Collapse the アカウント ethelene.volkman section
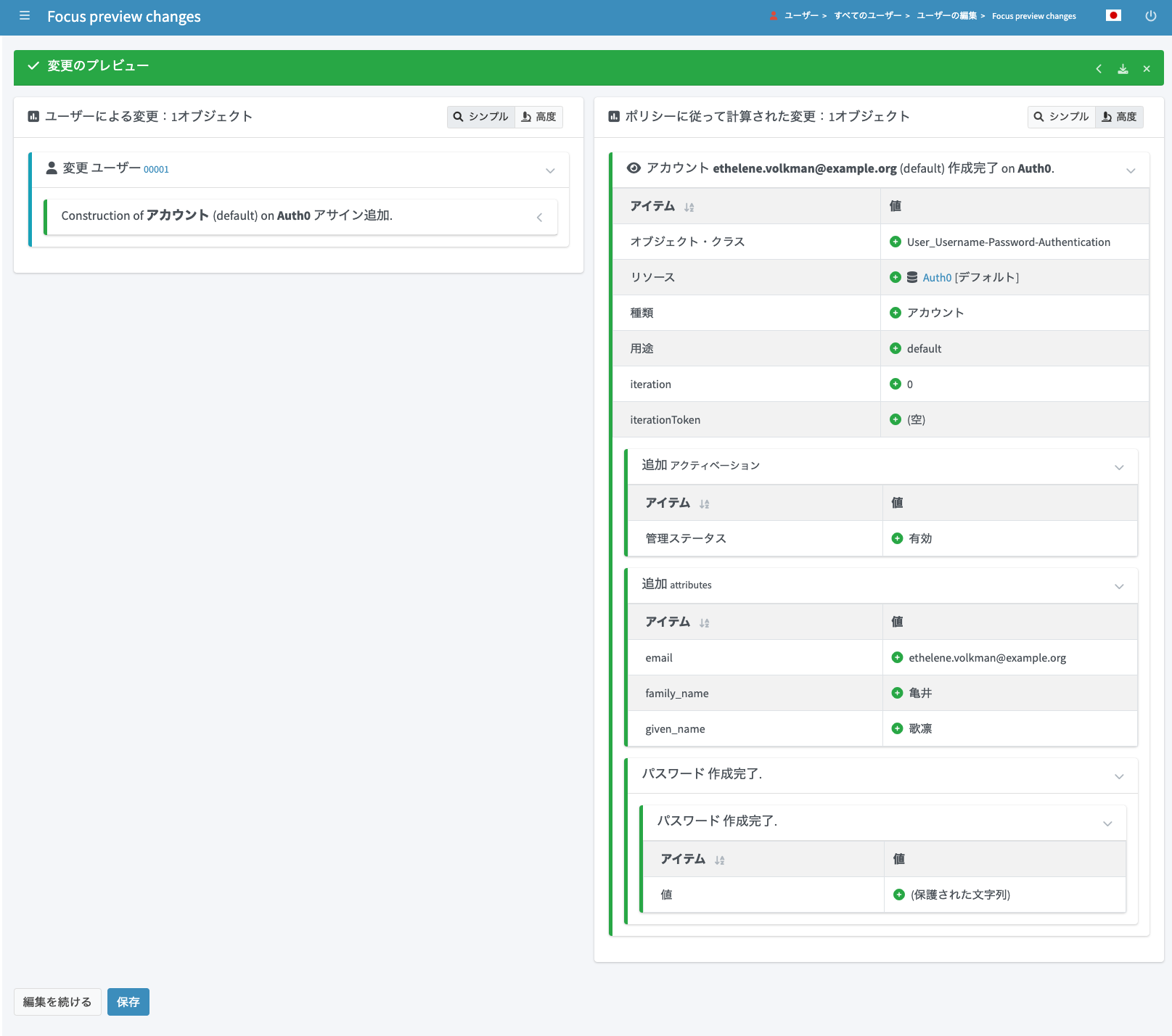Image resolution: width=1172 pixels, height=1036 pixels. 1131,170
